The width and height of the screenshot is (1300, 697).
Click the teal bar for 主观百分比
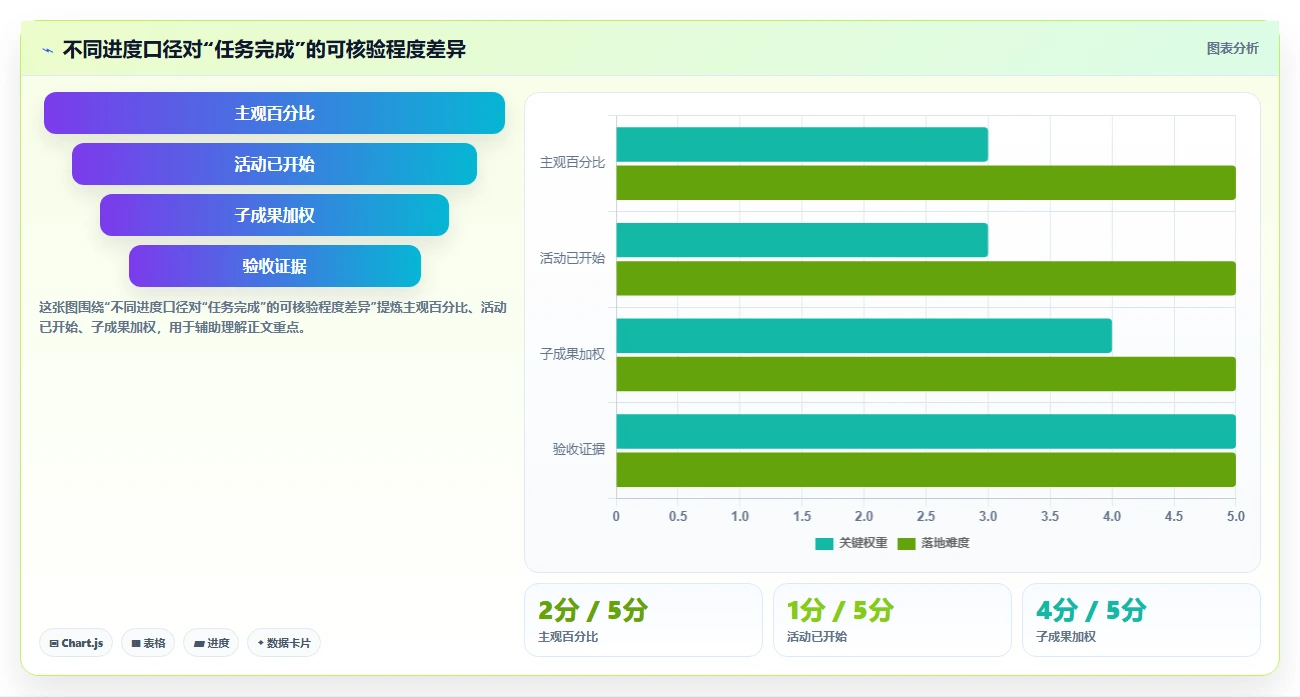[802, 144]
